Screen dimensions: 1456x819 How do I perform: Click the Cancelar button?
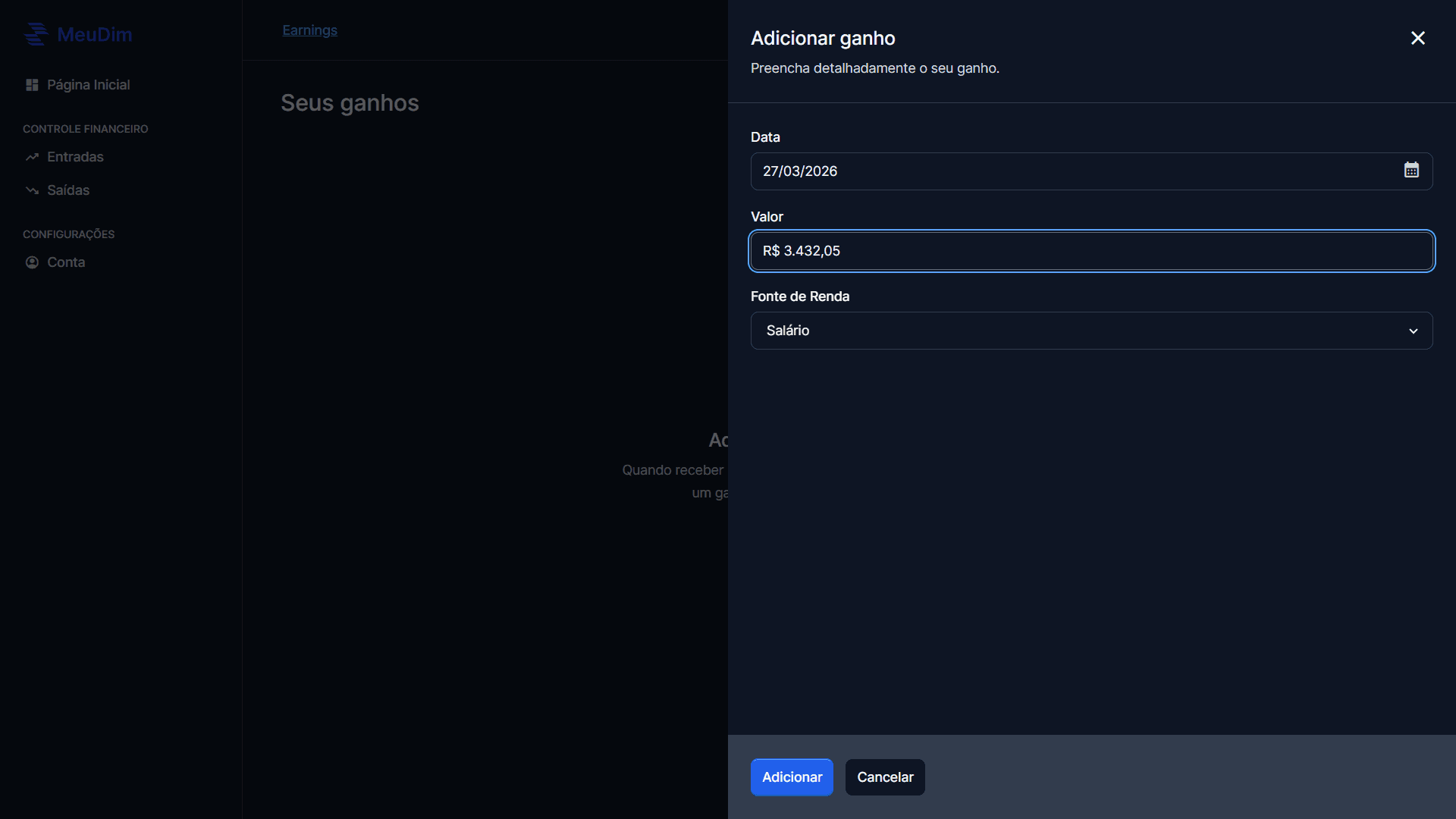point(885,777)
